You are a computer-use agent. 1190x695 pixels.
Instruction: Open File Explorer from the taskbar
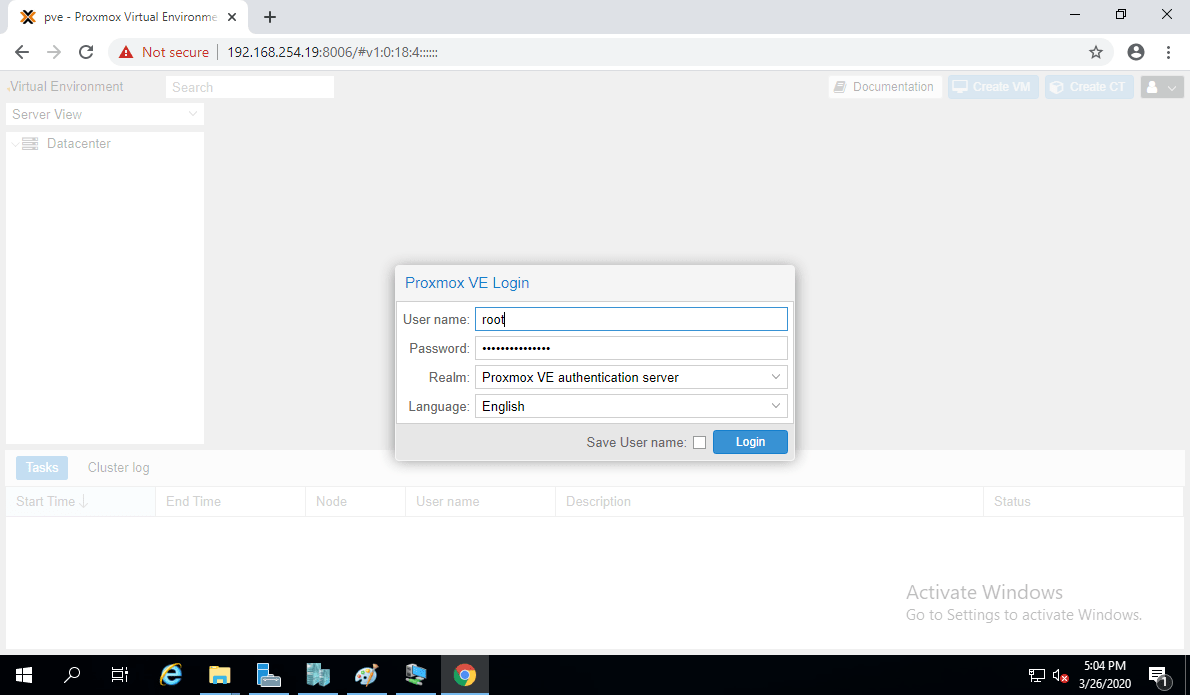point(219,675)
